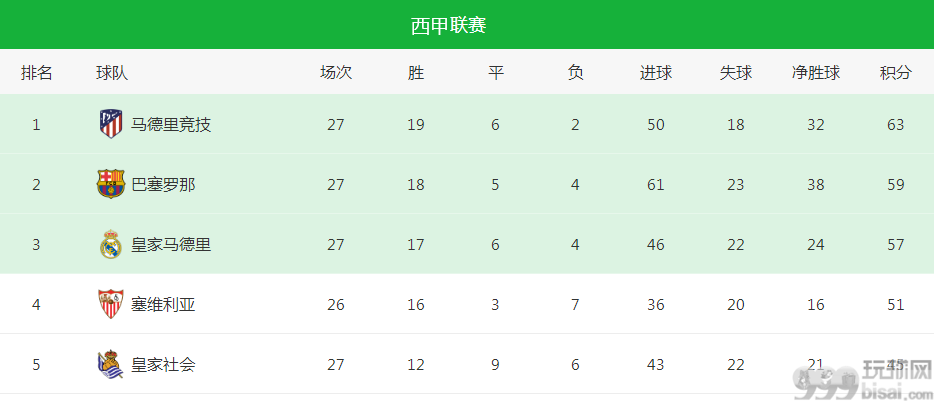Open the 皇家社会 team link
This screenshot has height=401, width=934.
(163, 365)
